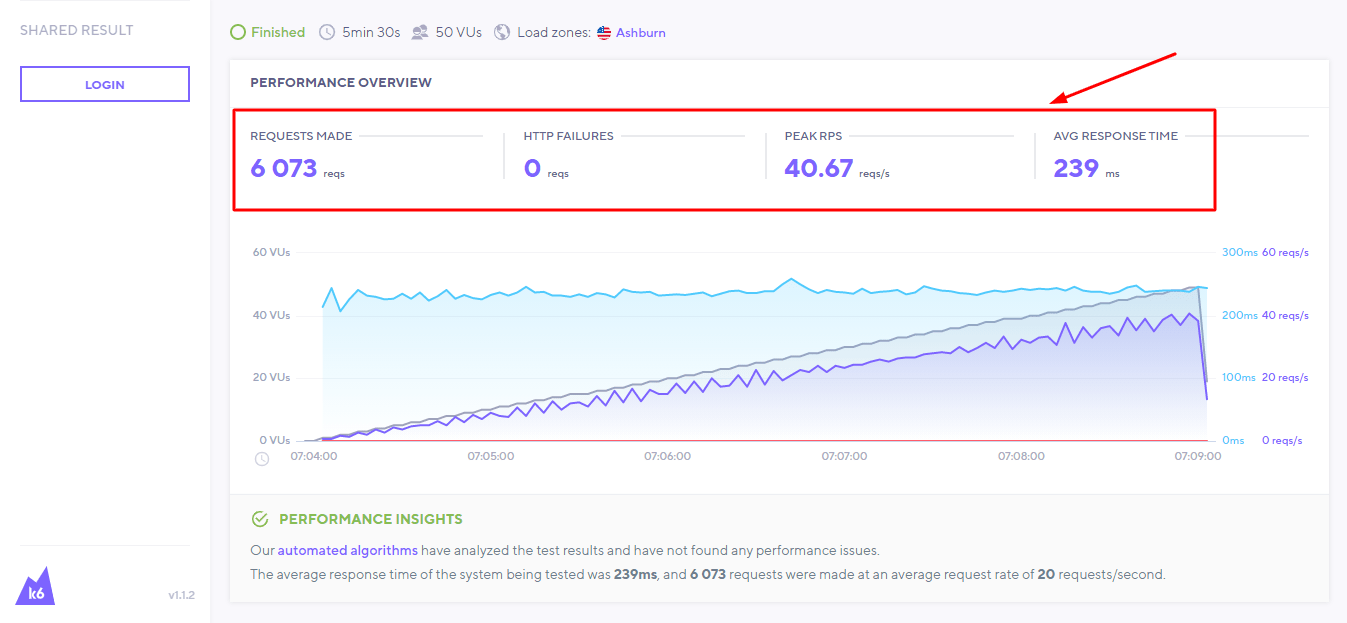
Task: Click the green checkmark Performance Insights icon
Action: tap(260, 519)
